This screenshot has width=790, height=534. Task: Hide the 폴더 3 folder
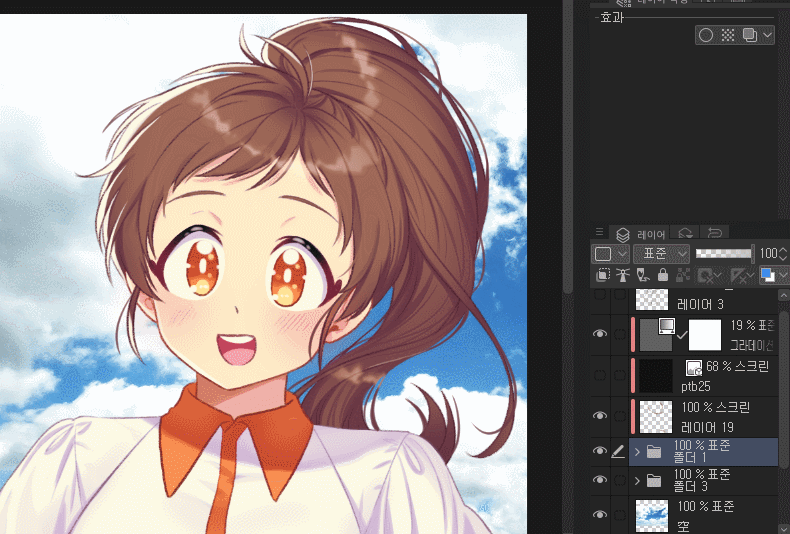tap(600, 480)
